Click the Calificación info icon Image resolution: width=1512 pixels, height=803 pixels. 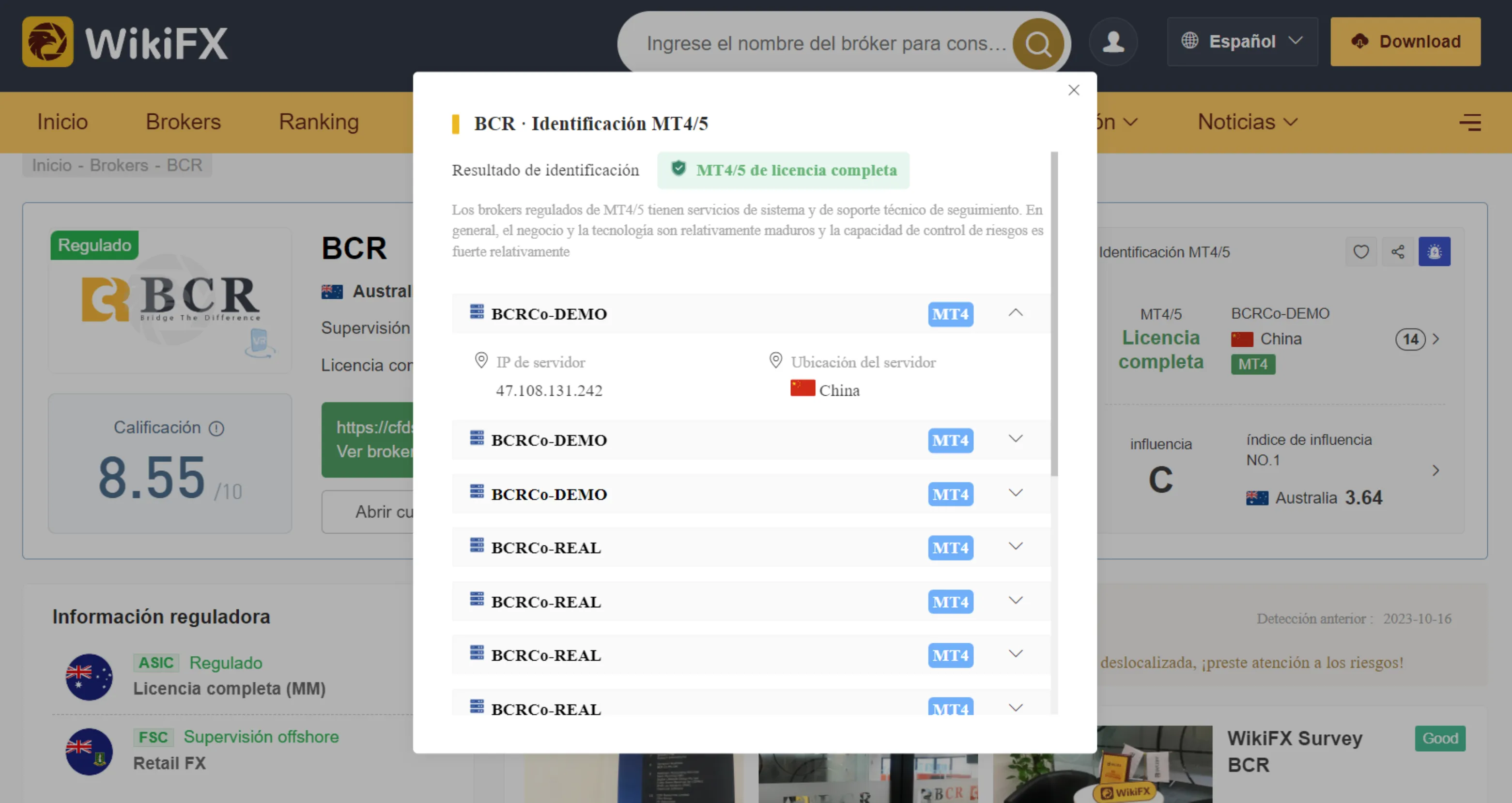point(216,429)
